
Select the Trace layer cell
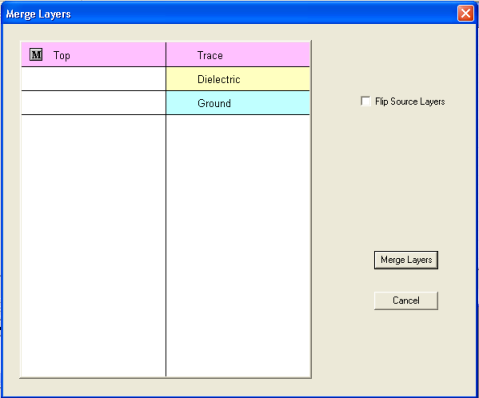(x=238, y=55)
